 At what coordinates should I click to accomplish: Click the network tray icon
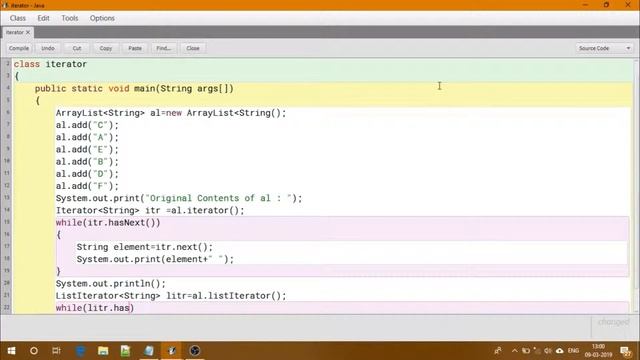[537, 351]
